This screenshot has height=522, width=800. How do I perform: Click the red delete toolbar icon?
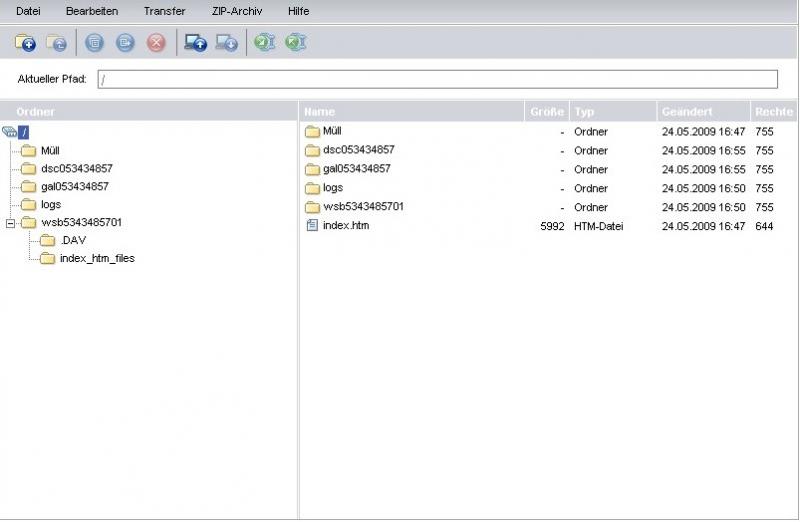pyautogui.click(x=156, y=43)
